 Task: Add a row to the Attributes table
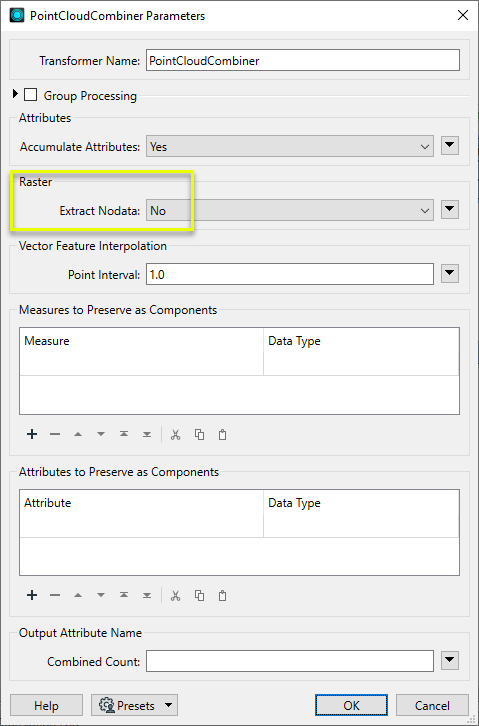[x=32, y=595]
